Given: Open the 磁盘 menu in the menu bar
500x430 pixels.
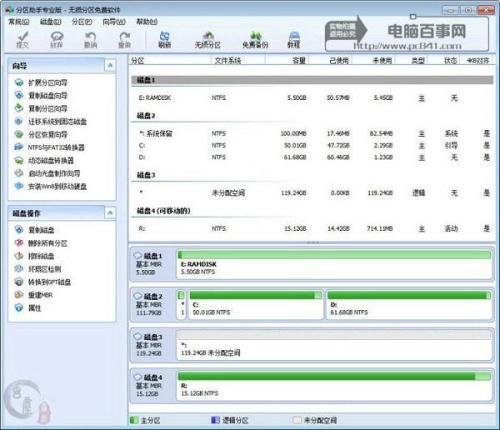Looking at the screenshot, I should (50, 22).
